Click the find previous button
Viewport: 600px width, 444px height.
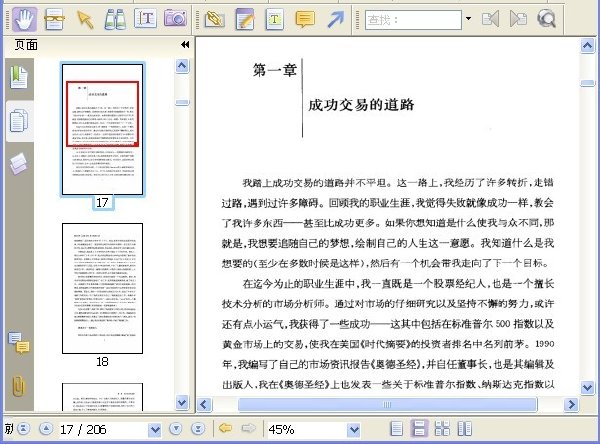490,19
